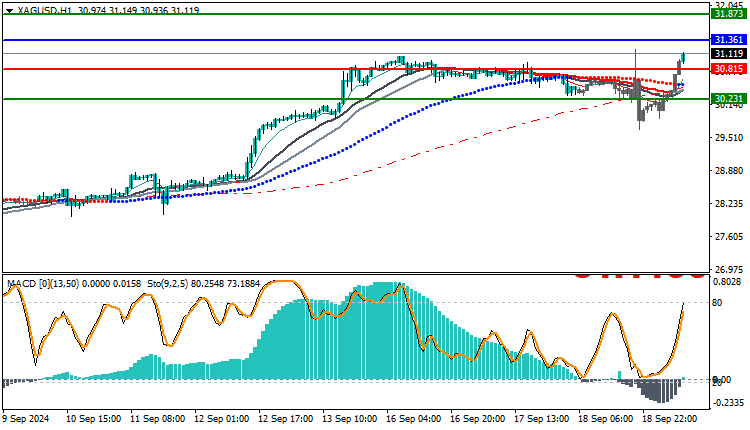This screenshot has height=430, width=750.
Task: Click the 10 Sep 15:00 time label
Action: coord(93,419)
